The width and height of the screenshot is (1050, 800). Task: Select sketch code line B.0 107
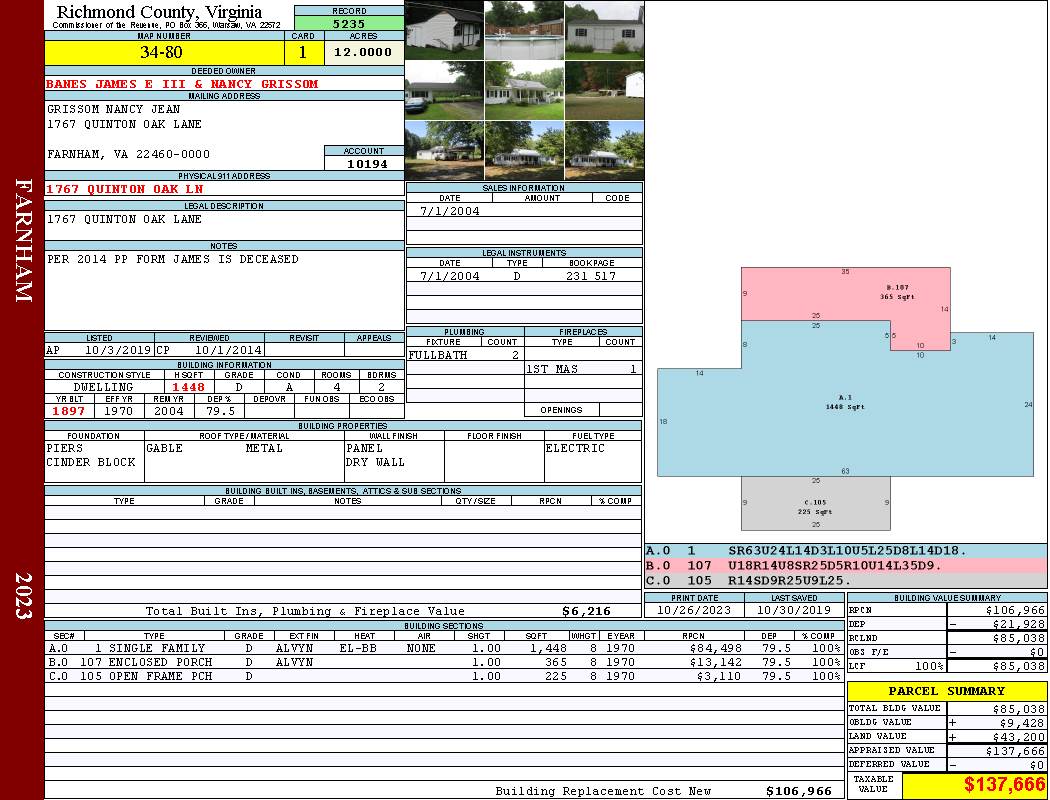(x=845, y=566)
